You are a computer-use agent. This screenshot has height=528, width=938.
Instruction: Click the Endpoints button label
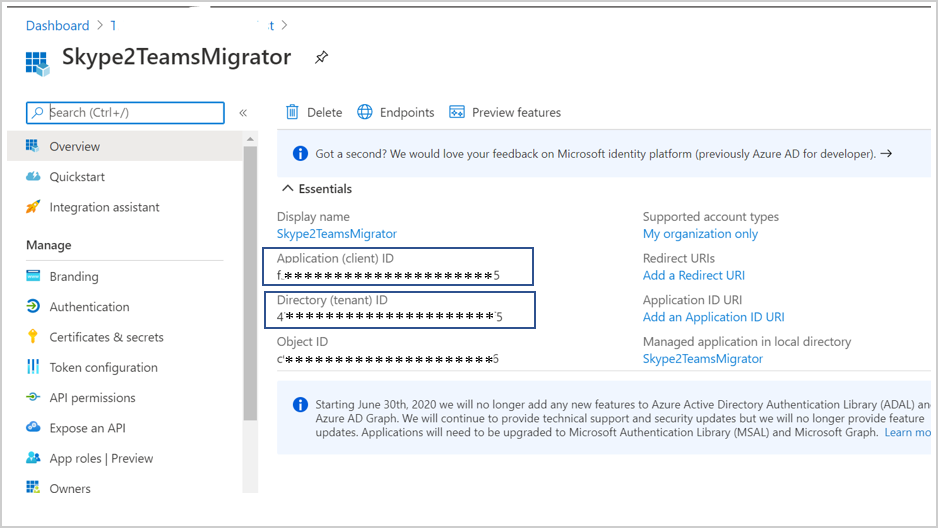(407, 112)
